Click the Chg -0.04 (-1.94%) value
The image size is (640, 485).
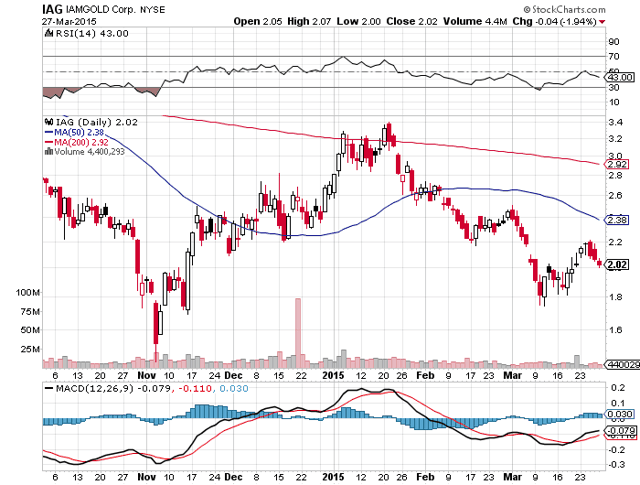555,21
